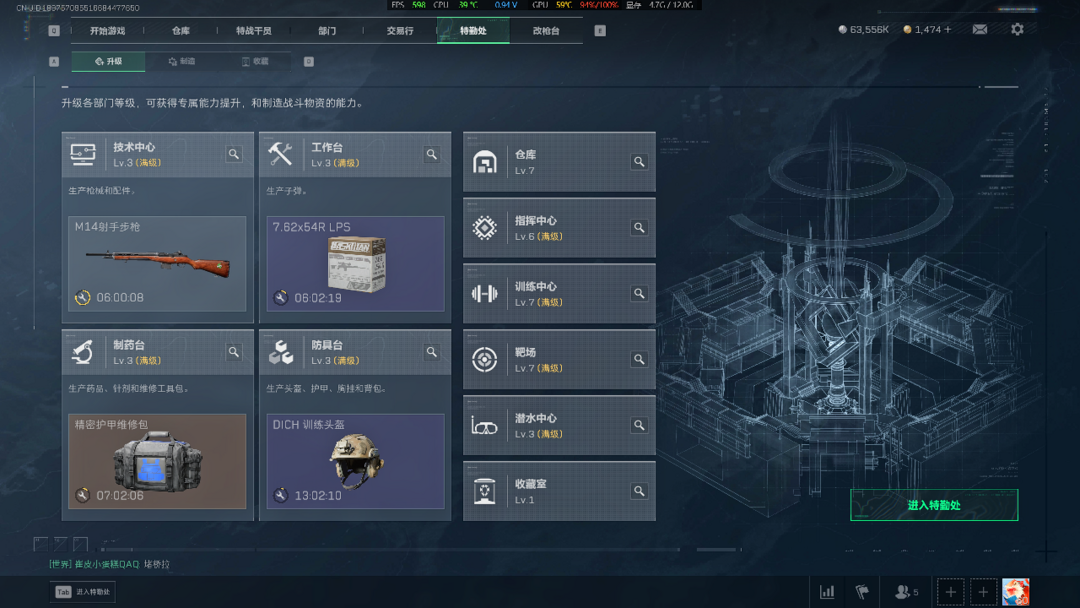Viewport: 1080px width, 608px height.
Task: Click the flag icon in bottom bar
Action: 862,591
